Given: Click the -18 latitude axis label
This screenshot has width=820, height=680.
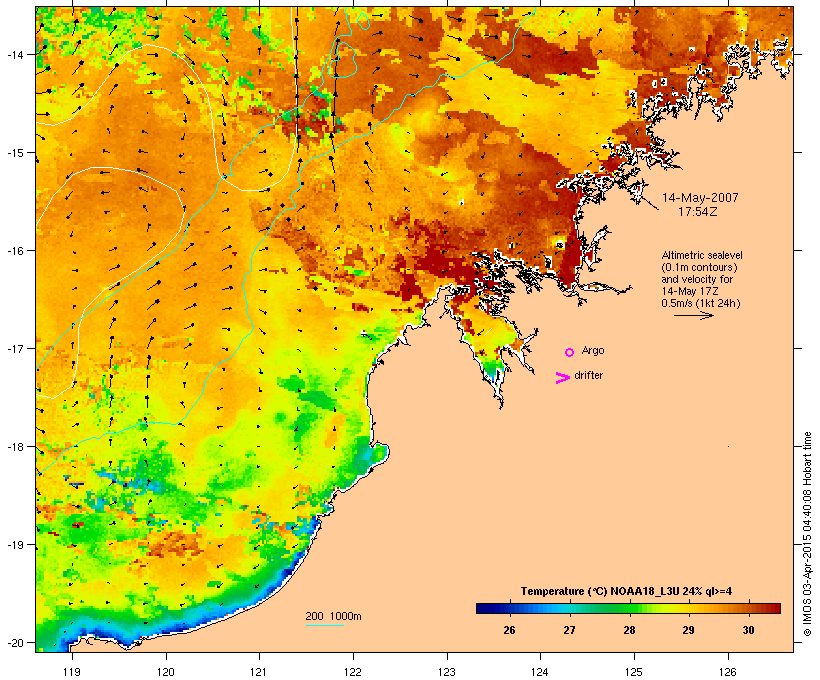Looking at the screenshot, I should [x=14, y=447].
